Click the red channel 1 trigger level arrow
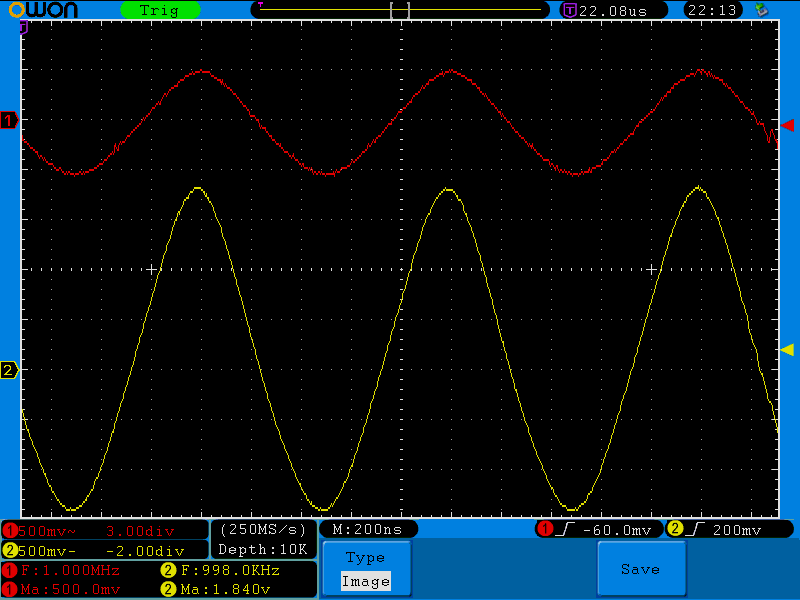800x600 pixels. pos(787,125)
